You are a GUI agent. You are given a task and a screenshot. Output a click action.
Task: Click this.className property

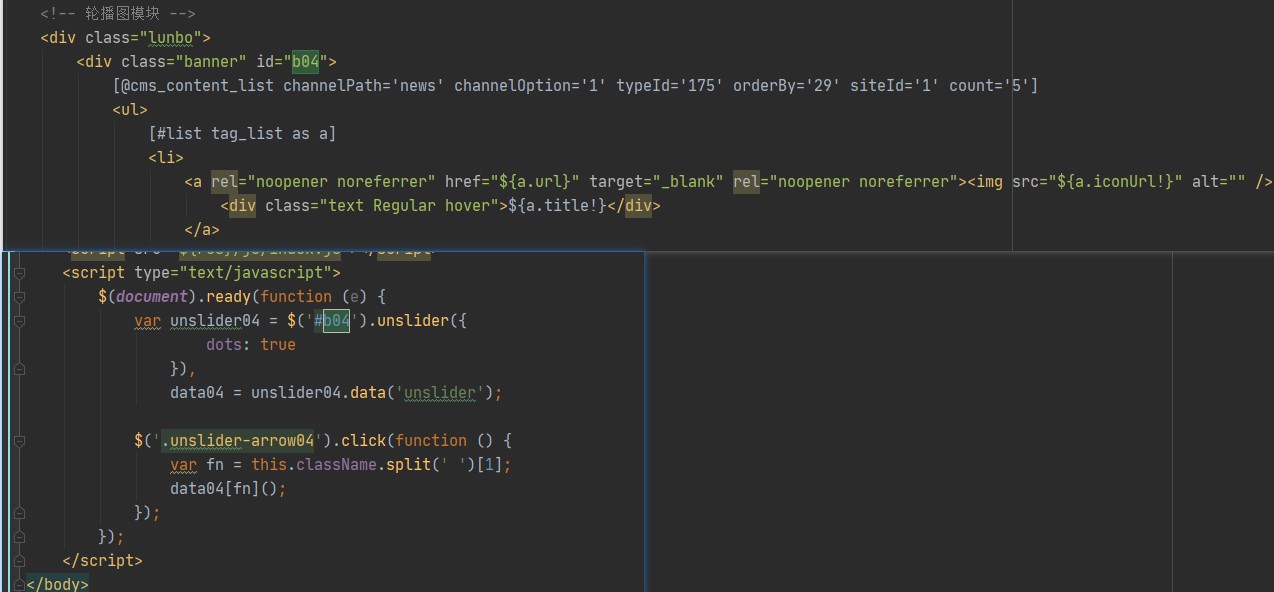pyautogui.click(x=314, y=465)
